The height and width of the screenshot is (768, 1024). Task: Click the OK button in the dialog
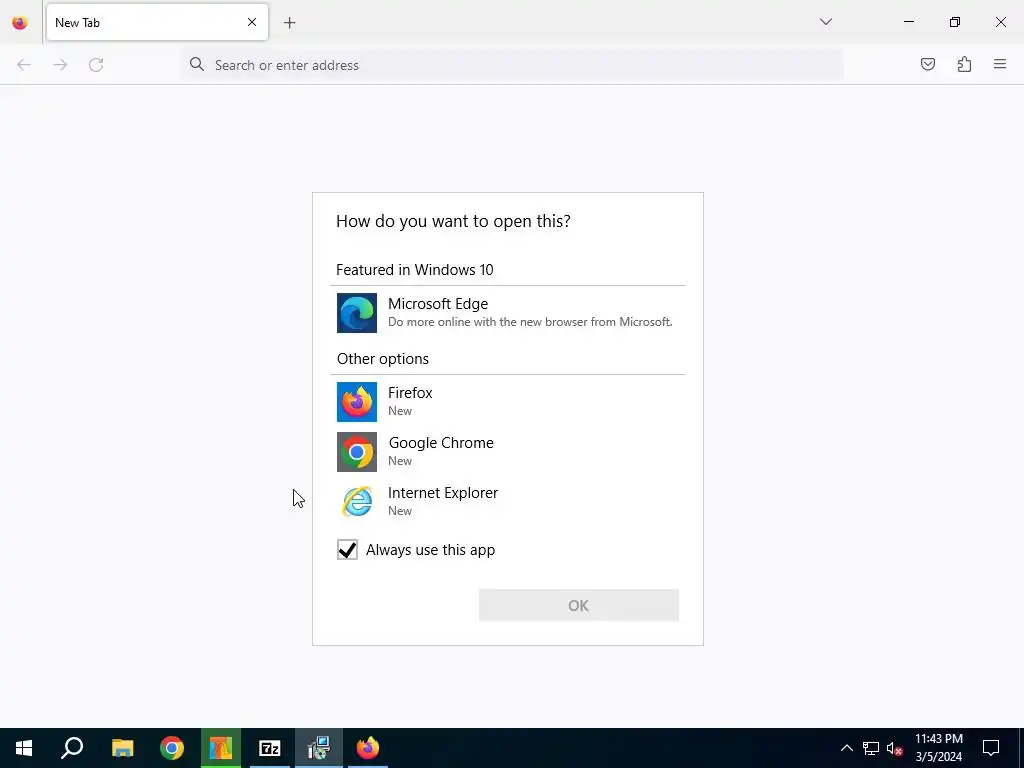(x=579, y=605)
